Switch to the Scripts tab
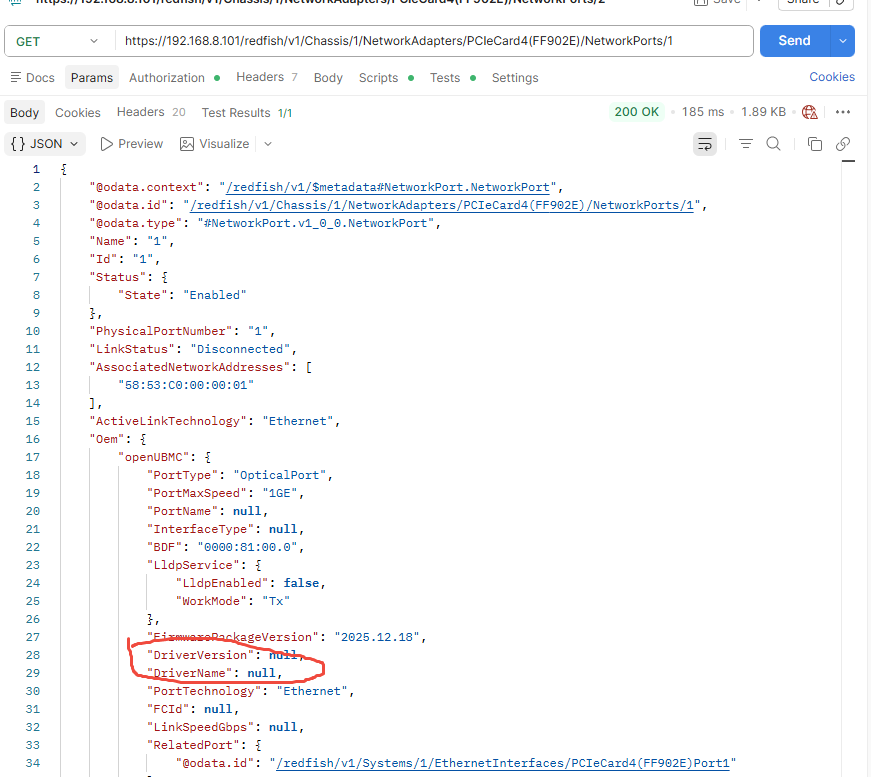This screenshot has height=777, width=871. coord(386,78)
